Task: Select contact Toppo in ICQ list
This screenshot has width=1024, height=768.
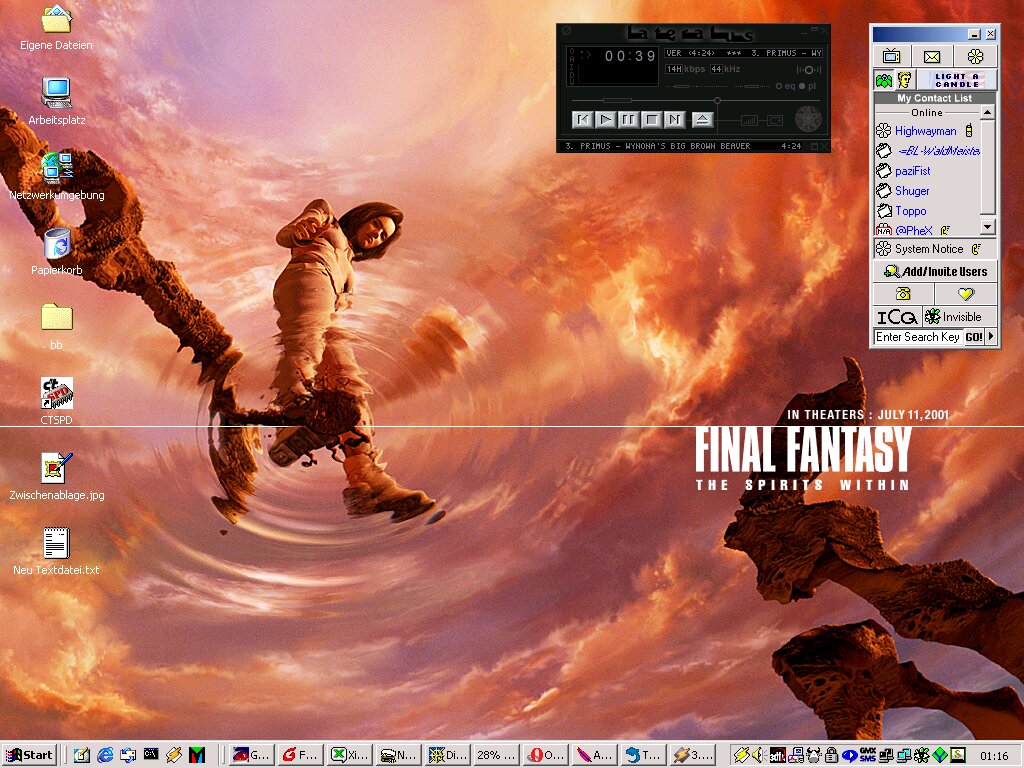Action: click(903, 211)
